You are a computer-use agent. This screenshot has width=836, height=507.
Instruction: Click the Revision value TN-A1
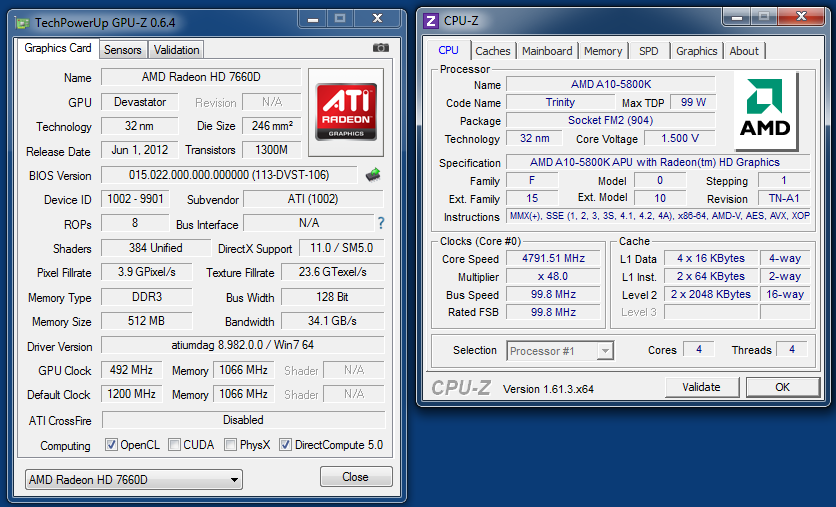coord(784,198)
